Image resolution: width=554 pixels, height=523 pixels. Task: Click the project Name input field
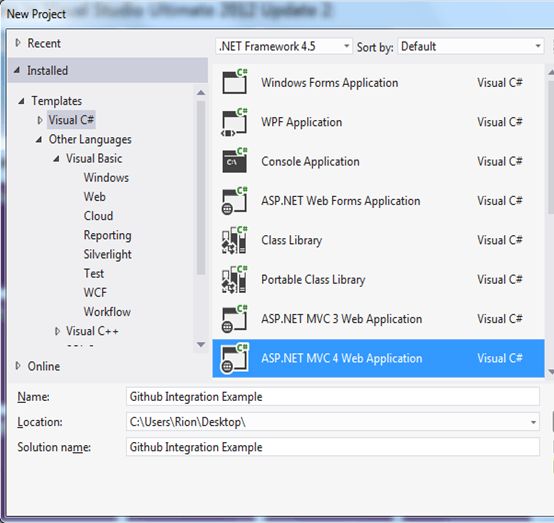[x=332, y=396]
